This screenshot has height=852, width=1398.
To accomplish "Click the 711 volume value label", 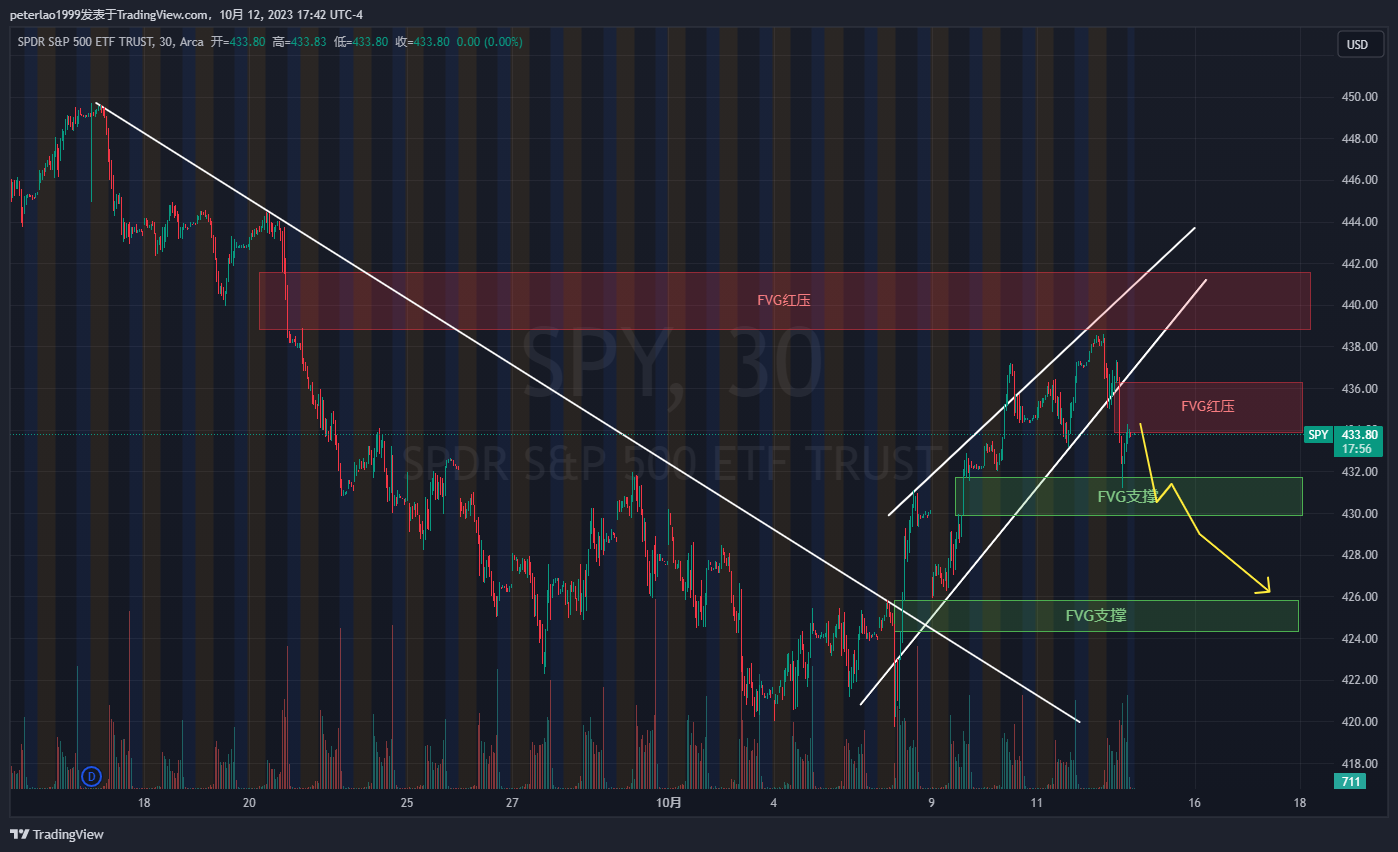I will tap(1350, 781).
